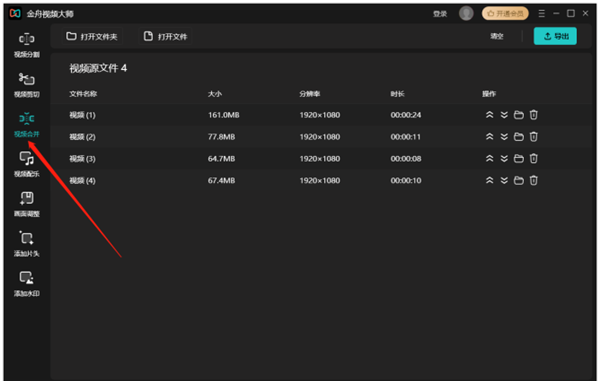Delete 视频 (4) with trash icon

(533, 180)
